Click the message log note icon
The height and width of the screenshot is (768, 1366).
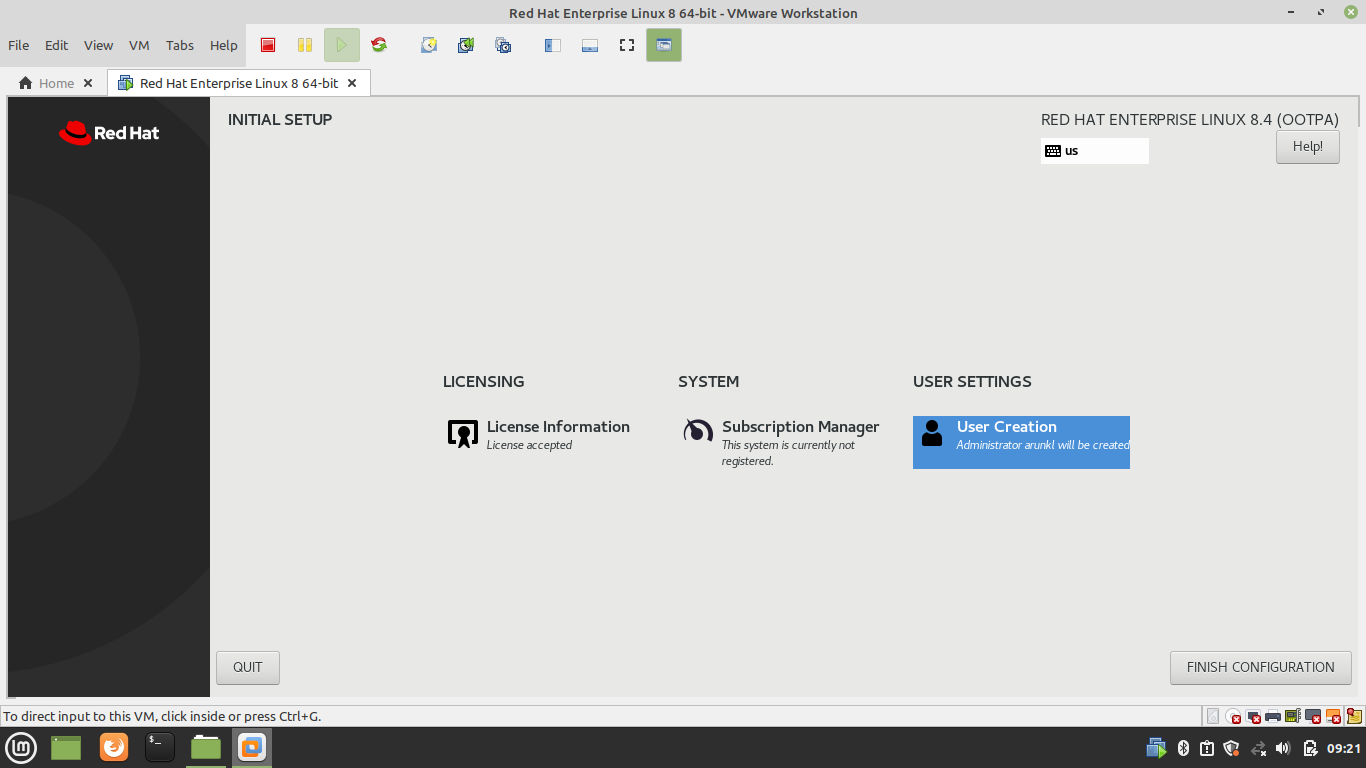1354,716
